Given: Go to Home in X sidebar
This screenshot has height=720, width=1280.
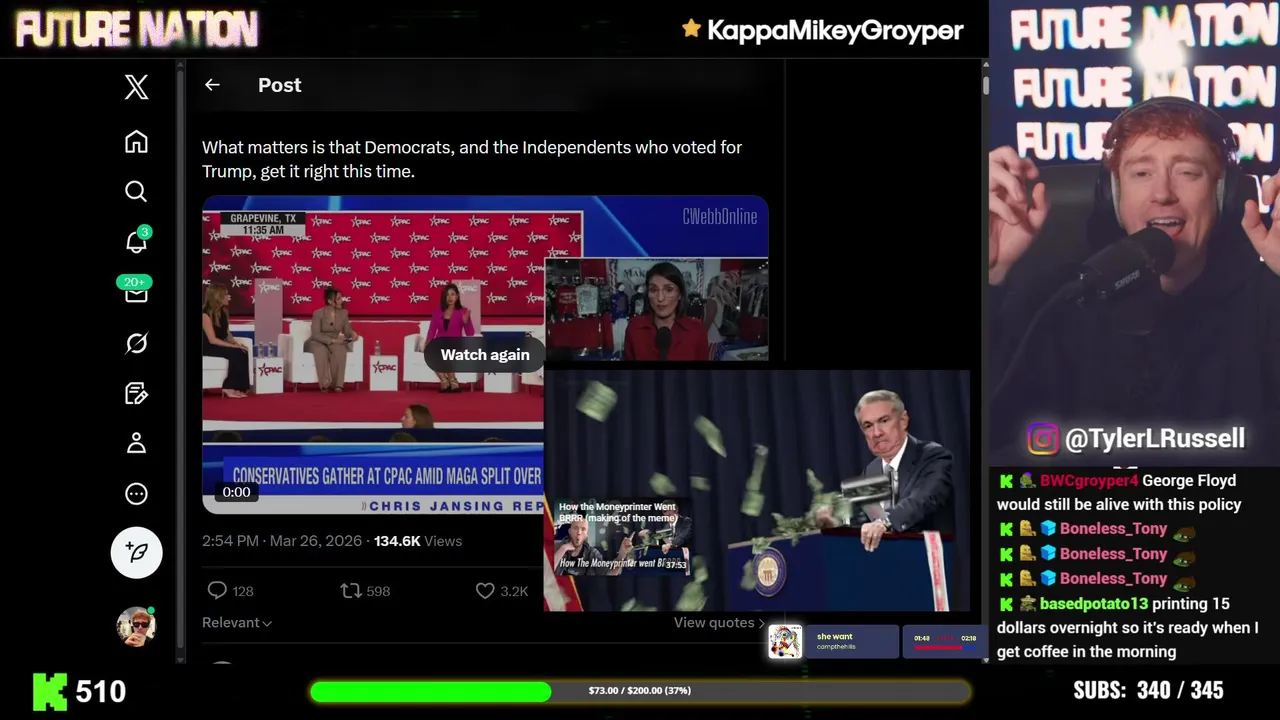Looking at the screenshot, I should coord(136,142).
